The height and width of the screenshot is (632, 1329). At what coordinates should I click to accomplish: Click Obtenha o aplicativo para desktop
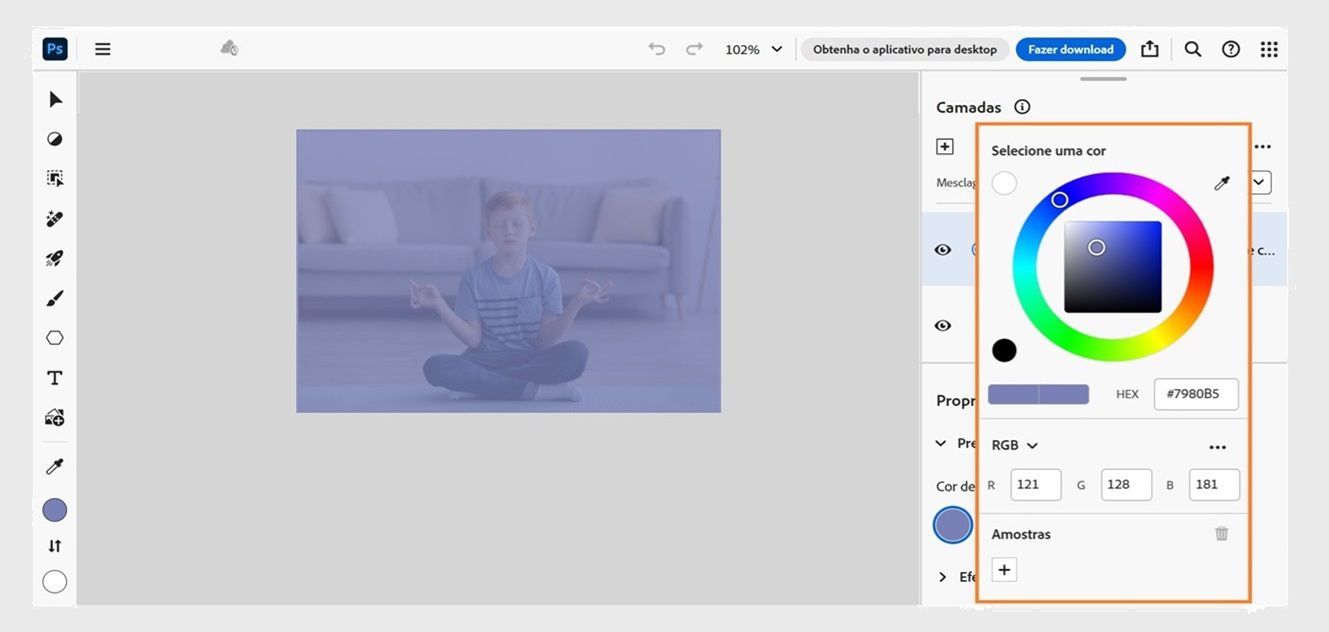click(x=904, y=48)
